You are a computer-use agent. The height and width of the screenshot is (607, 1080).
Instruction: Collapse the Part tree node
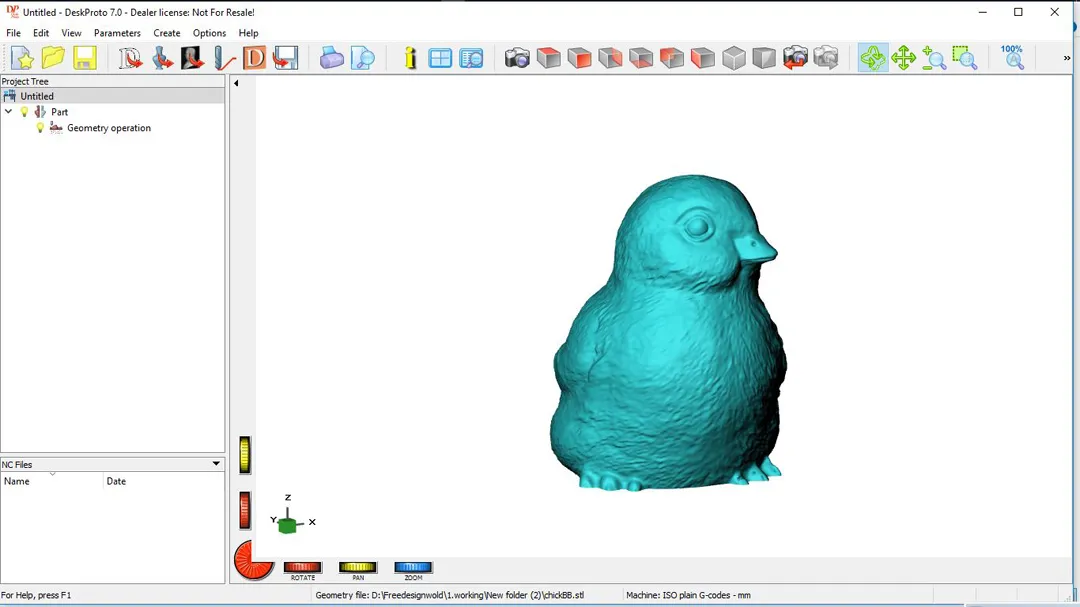[x=9, y=112]
